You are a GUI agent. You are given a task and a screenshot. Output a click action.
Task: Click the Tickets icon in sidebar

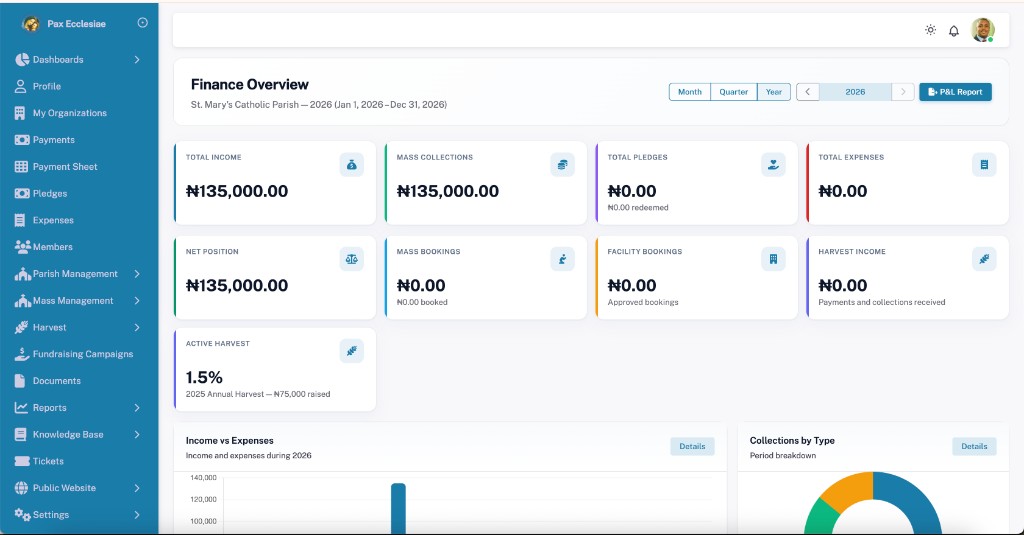tap(22, 461)
